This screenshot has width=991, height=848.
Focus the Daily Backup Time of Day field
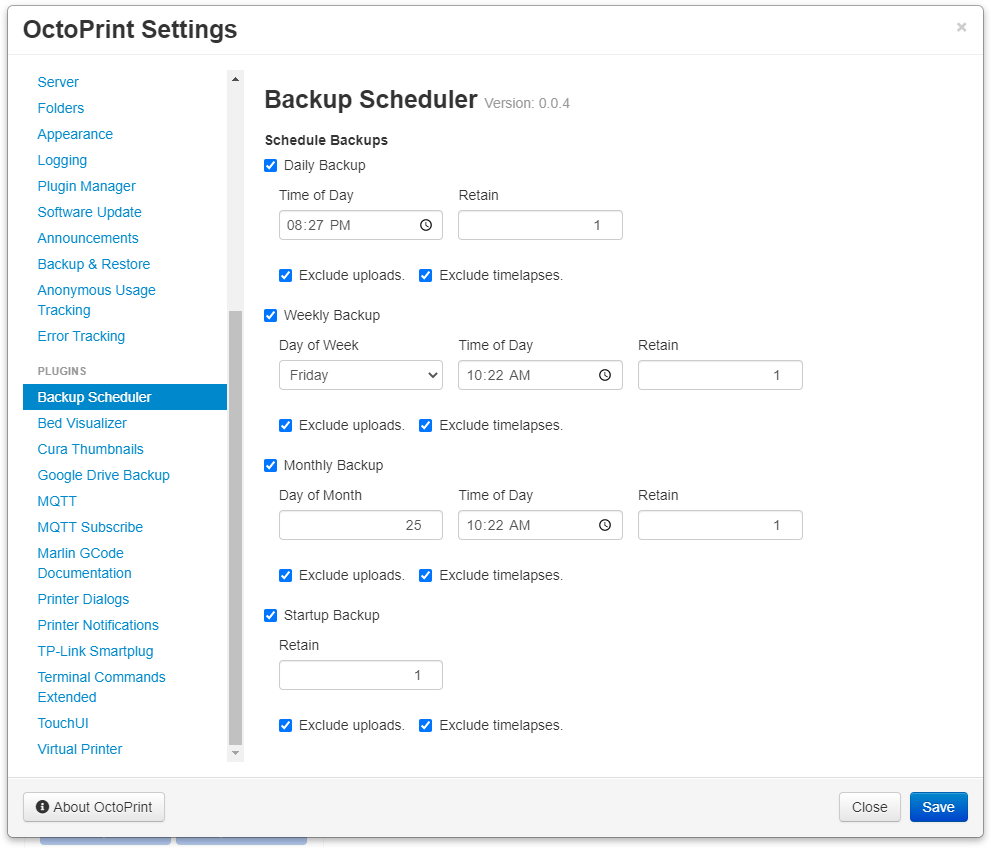pos(361,225)
